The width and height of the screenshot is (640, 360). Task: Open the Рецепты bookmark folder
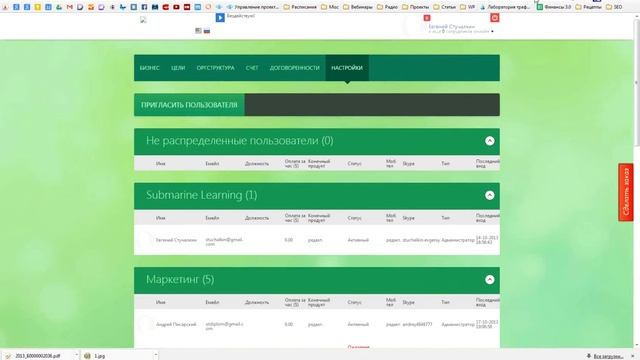[588, 7]
